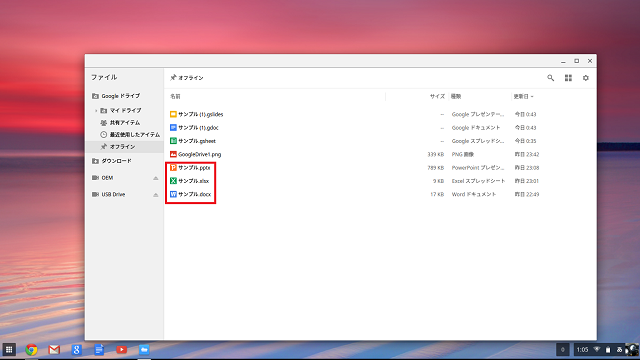
Task: Open the app launcher grid on shelf
Action: tap(9, 350)
